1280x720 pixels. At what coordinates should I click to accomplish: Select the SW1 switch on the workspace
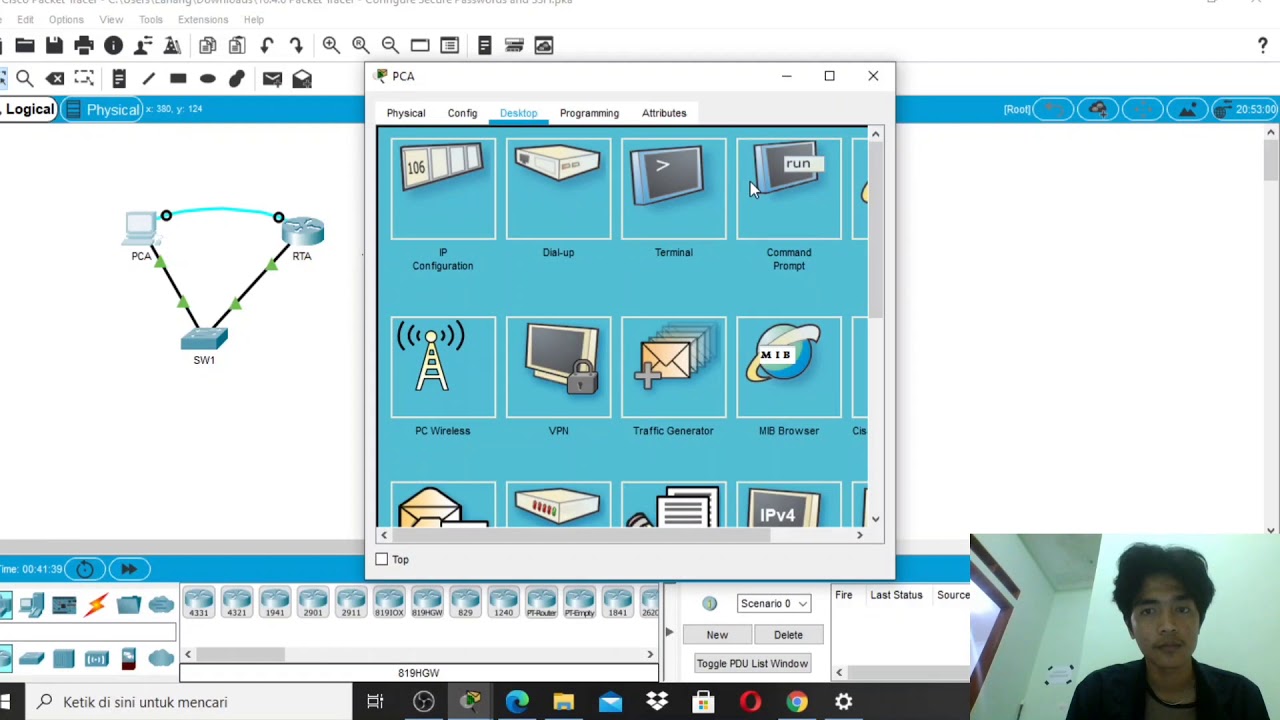coord(204,339)
